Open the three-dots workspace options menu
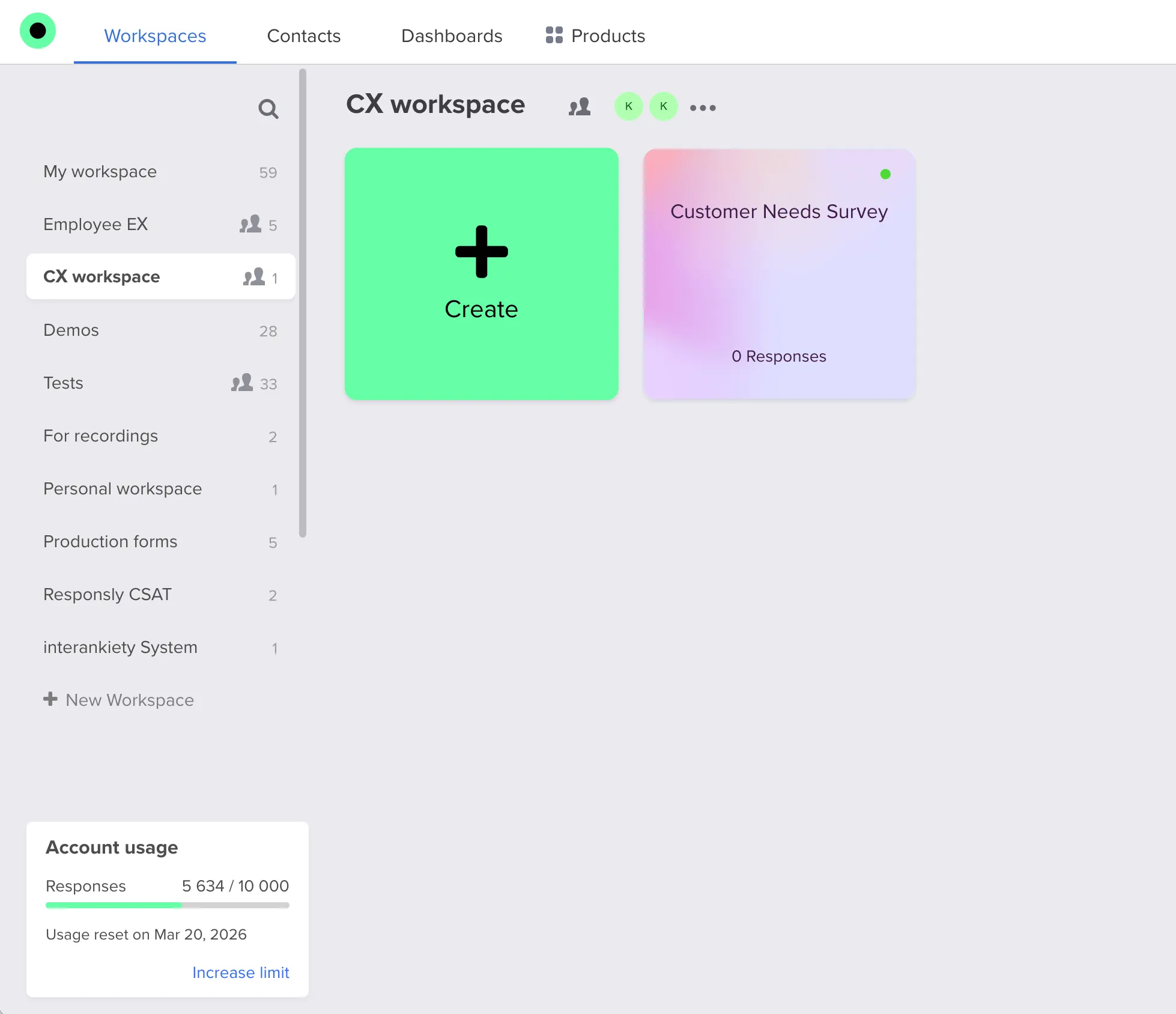The height and width of the screenshot is (1014, 1176). [x=703, y=108]
